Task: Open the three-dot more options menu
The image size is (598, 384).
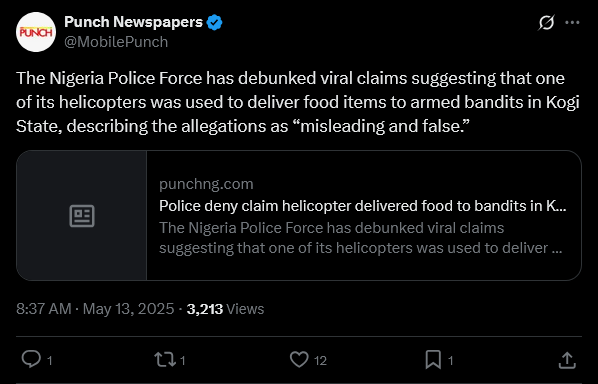Action: (x=572, y=22)
